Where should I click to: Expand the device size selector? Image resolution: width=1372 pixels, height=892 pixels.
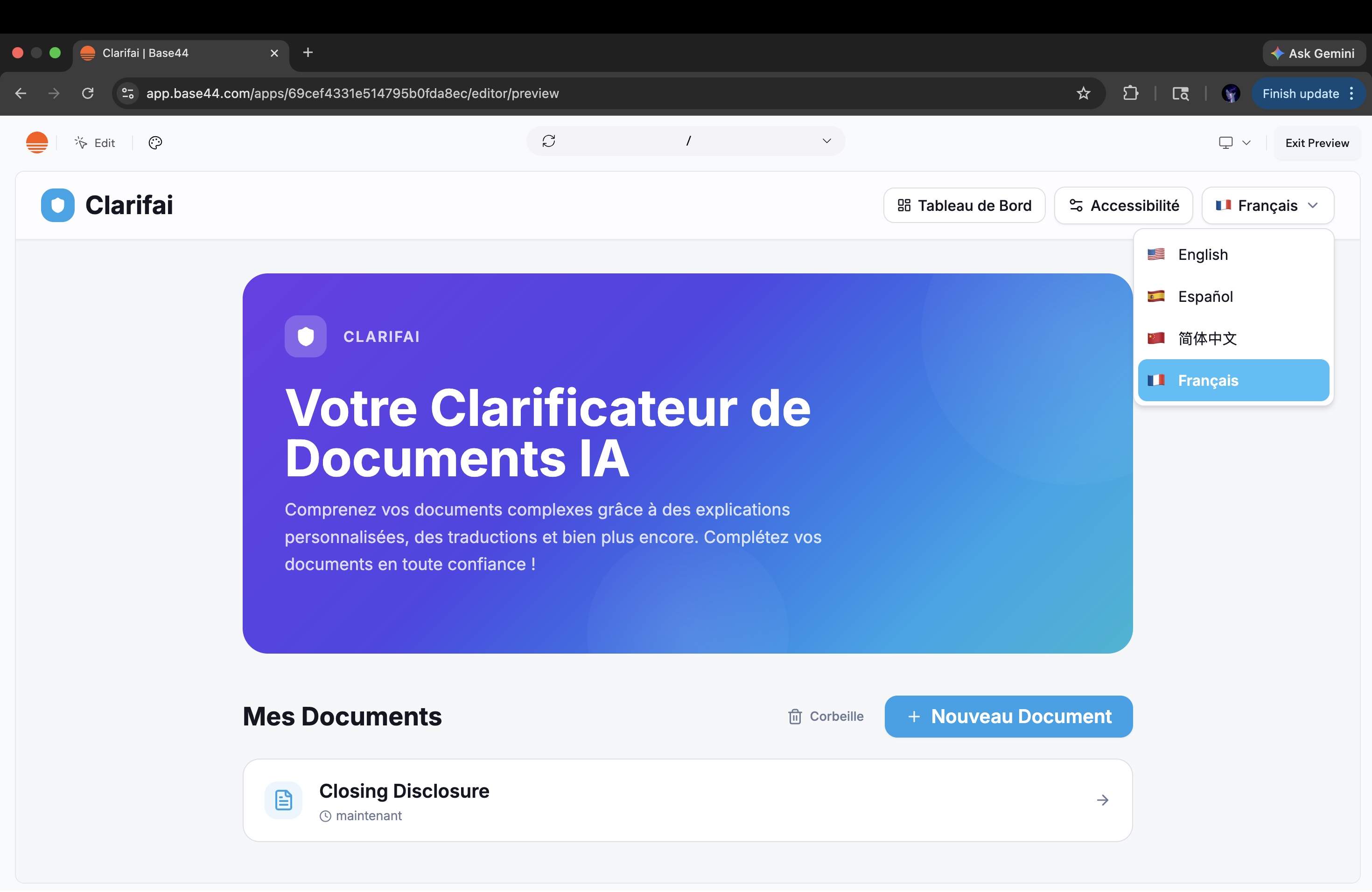(x=1234, y=142)
